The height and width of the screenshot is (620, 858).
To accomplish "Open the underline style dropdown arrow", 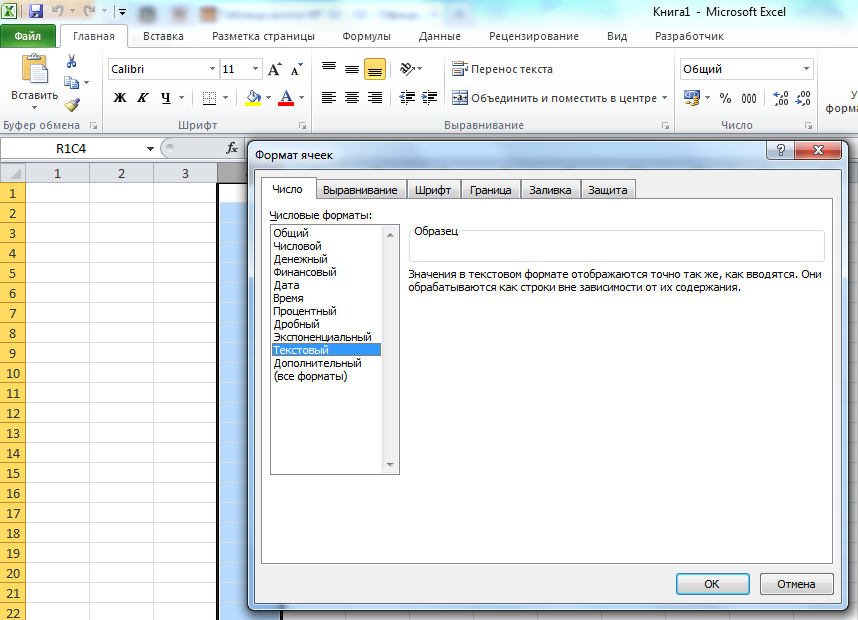I will click(181, 98).
